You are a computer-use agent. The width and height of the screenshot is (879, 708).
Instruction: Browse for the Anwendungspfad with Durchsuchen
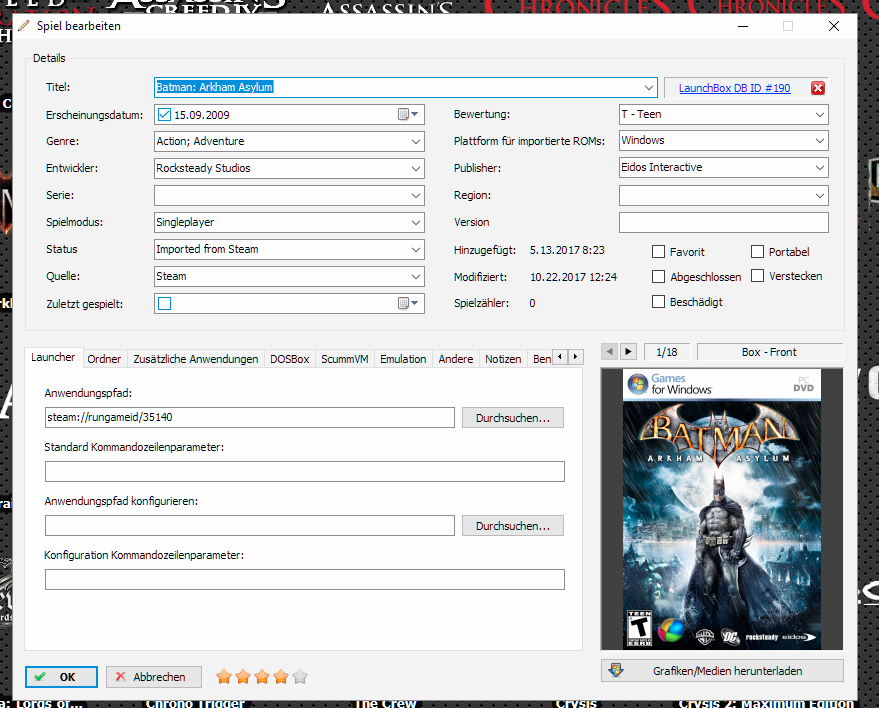click(512, 418)
